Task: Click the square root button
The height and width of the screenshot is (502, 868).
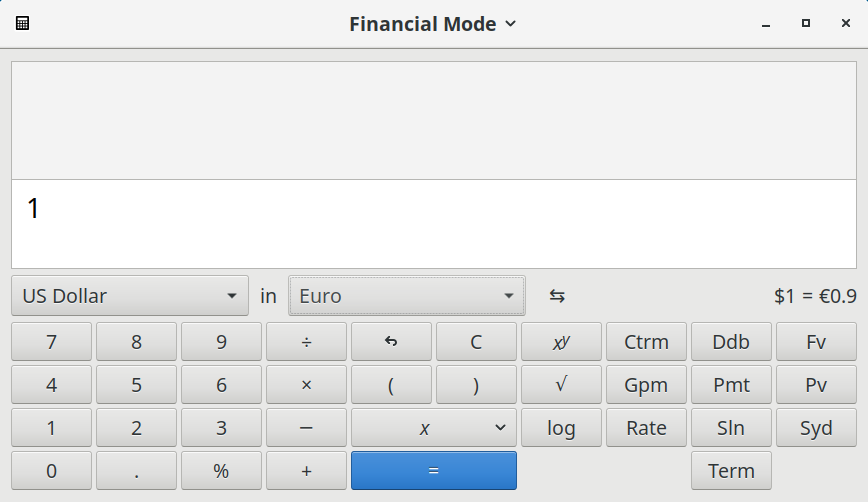Action: point(561,385)
